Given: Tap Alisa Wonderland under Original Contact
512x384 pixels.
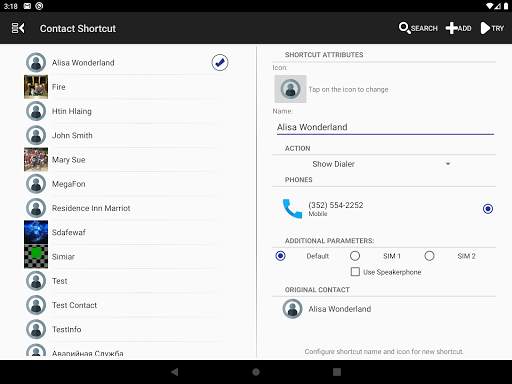Looking at the screenshot, I should pyautogui.click(x=340, y=309).
